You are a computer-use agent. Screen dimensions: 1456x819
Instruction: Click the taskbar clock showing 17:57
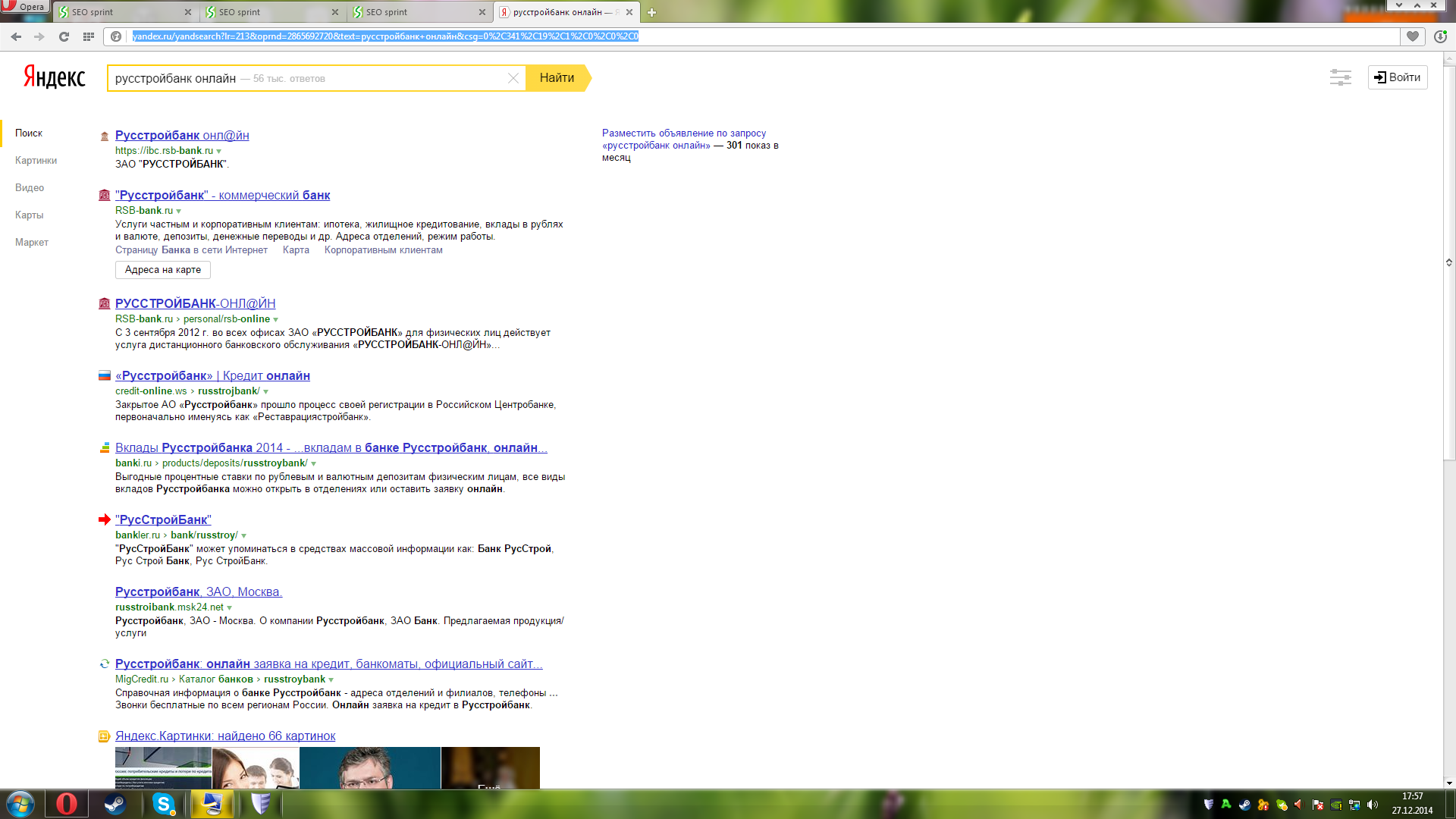coord(1412,804)
